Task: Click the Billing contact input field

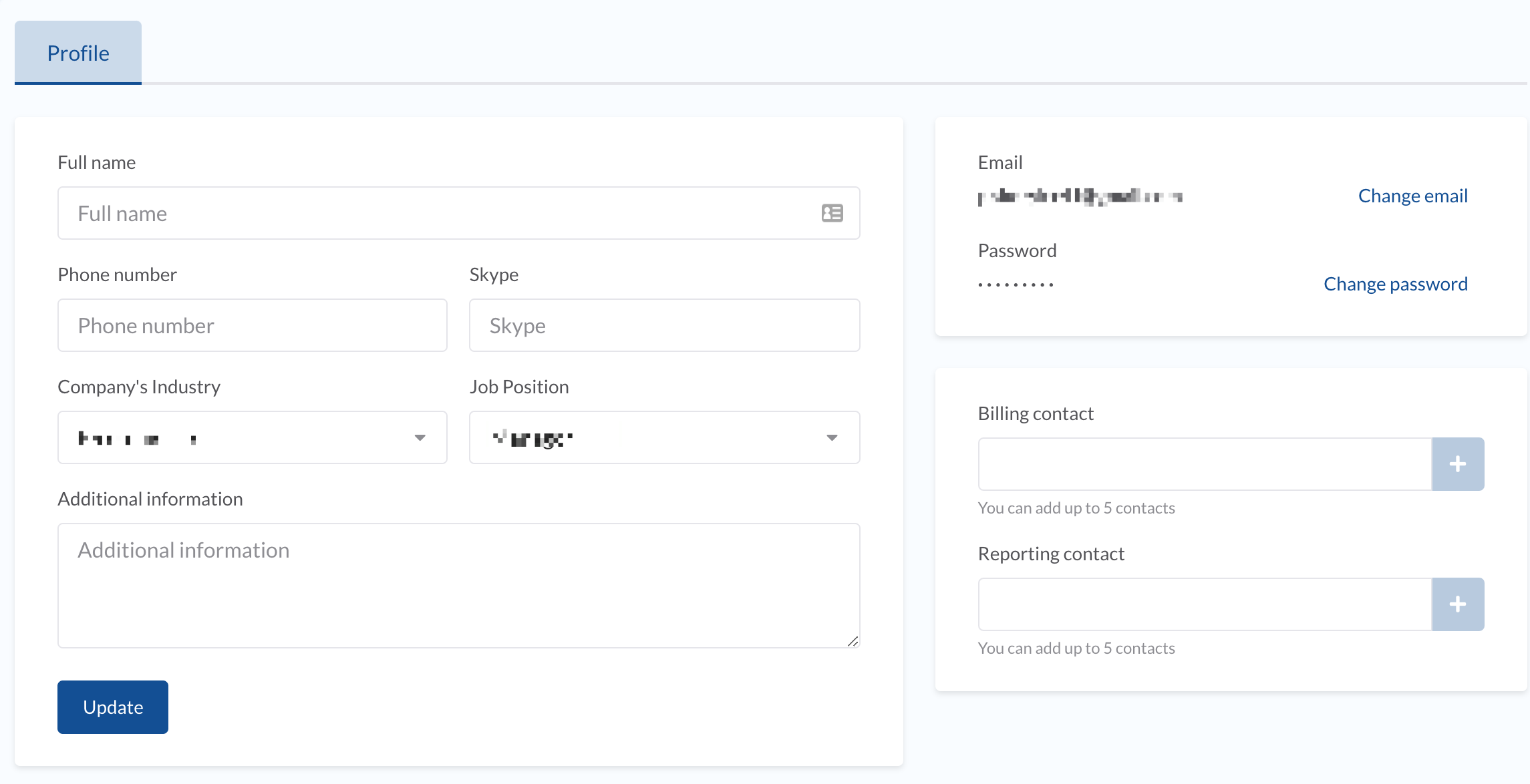Action: point(1205,464)
